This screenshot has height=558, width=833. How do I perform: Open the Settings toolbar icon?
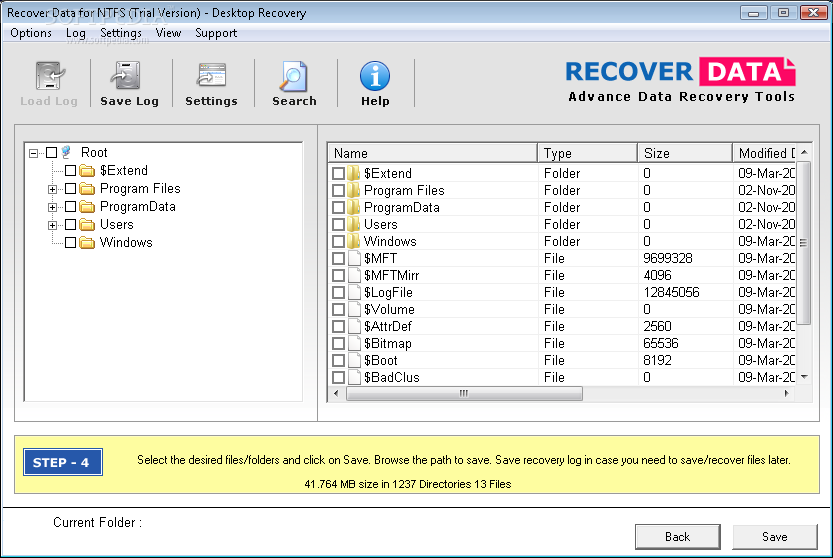tap(211, 76)
